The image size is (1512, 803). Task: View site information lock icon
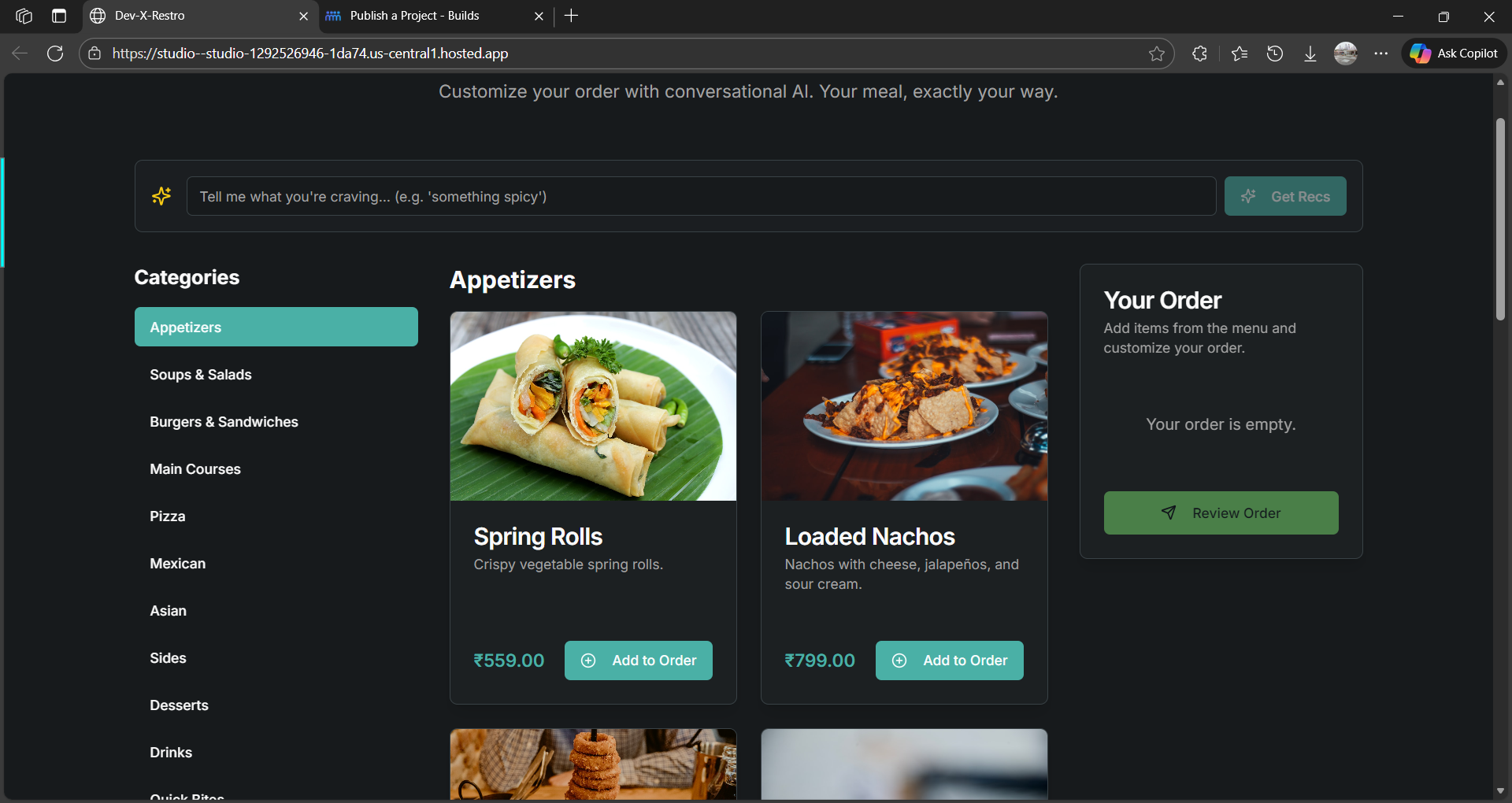point(94,54)
